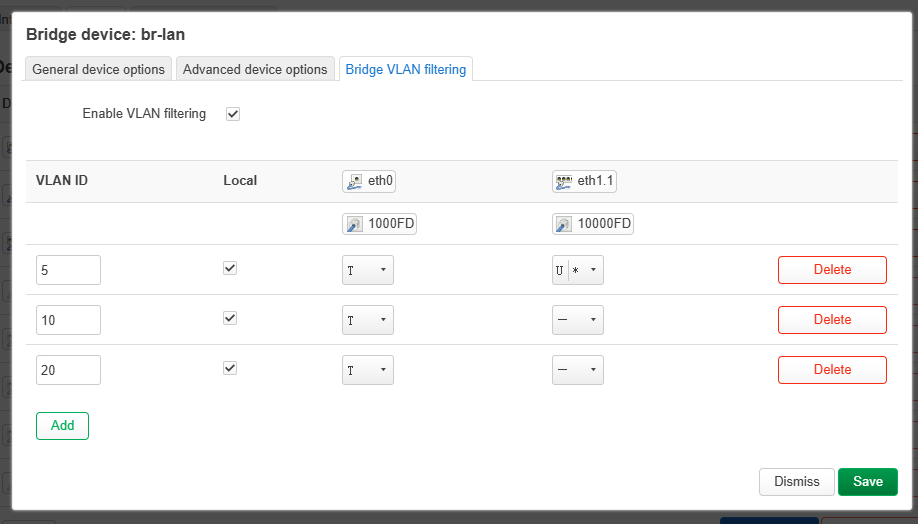Click the eth1.1 switch port icon
Viewport: 918px width, 524px height.
(x=563, y=182)
